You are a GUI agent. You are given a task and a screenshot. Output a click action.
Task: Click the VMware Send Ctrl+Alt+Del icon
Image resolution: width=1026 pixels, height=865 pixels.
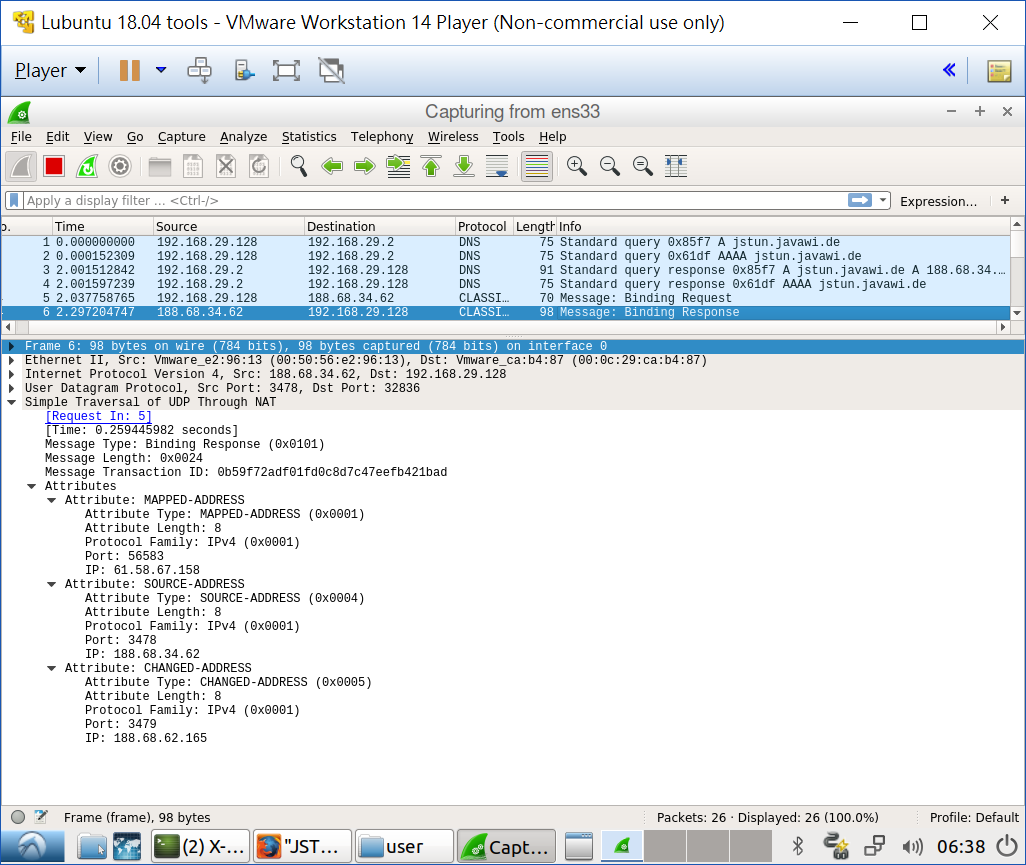coord(199,70)
